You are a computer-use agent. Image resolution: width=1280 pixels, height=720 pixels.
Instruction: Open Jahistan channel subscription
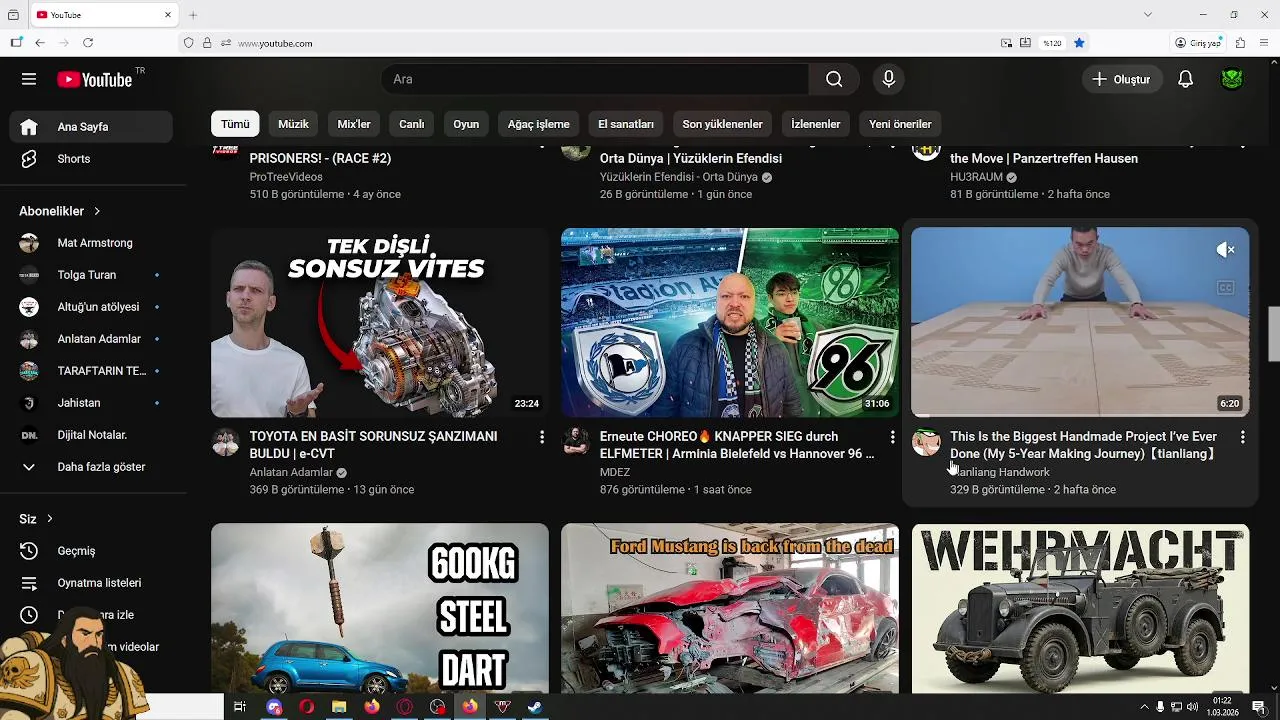pos(91,403)
